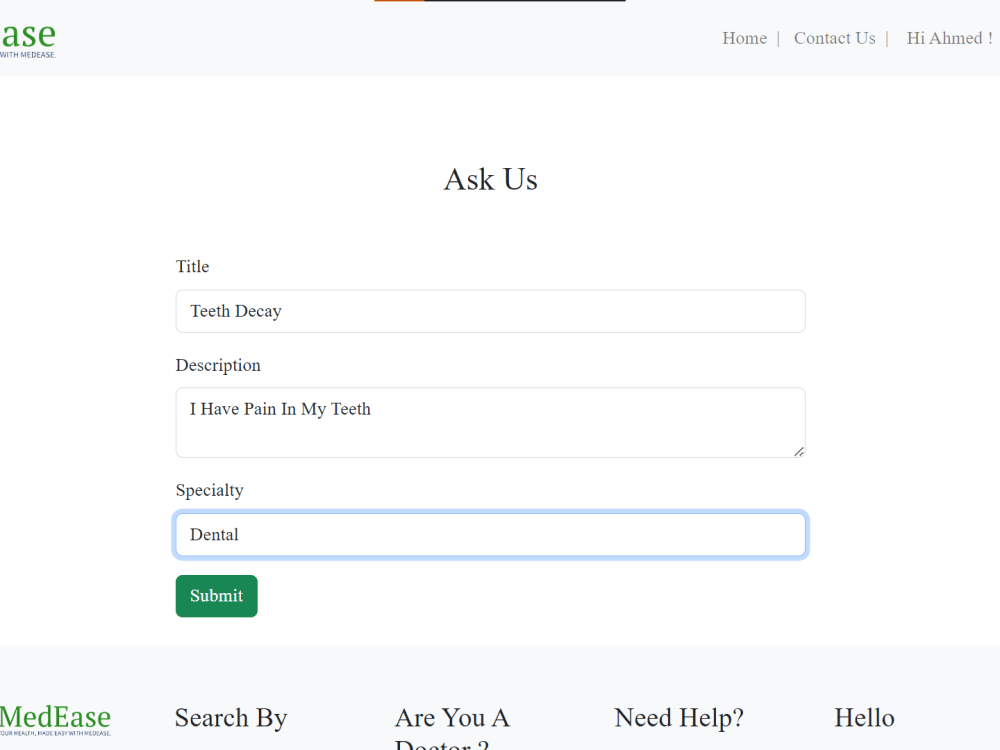Open the Hi Ahmed user menu

tap(950, 38)
